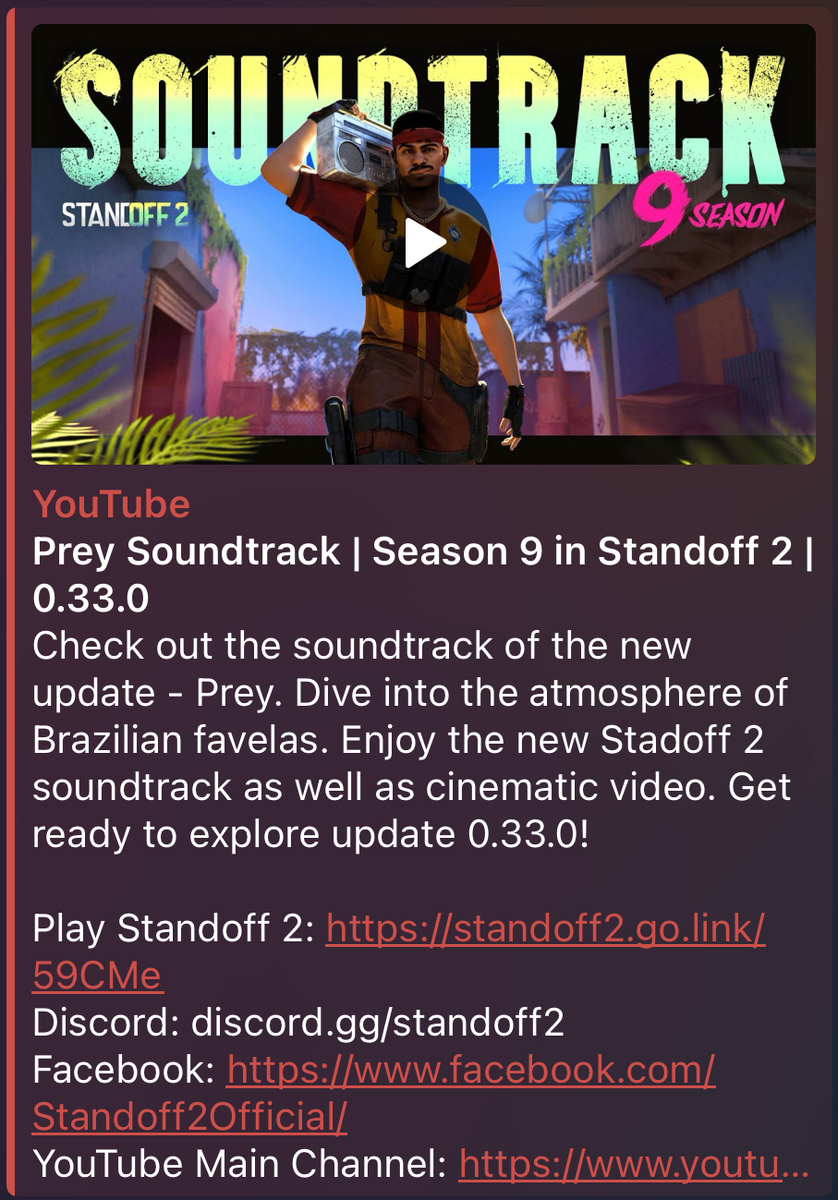
Task: Tap the "Facebook:" label text
Action: tap(125, 1070)
